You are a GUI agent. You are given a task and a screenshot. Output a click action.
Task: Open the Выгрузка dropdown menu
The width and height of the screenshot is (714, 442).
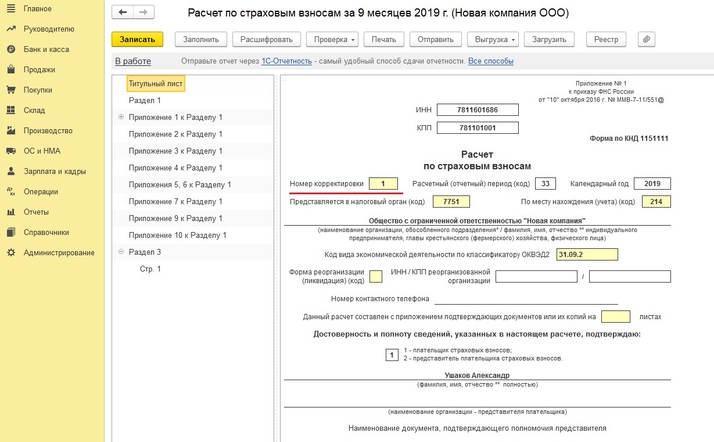[x=495, y=39]
